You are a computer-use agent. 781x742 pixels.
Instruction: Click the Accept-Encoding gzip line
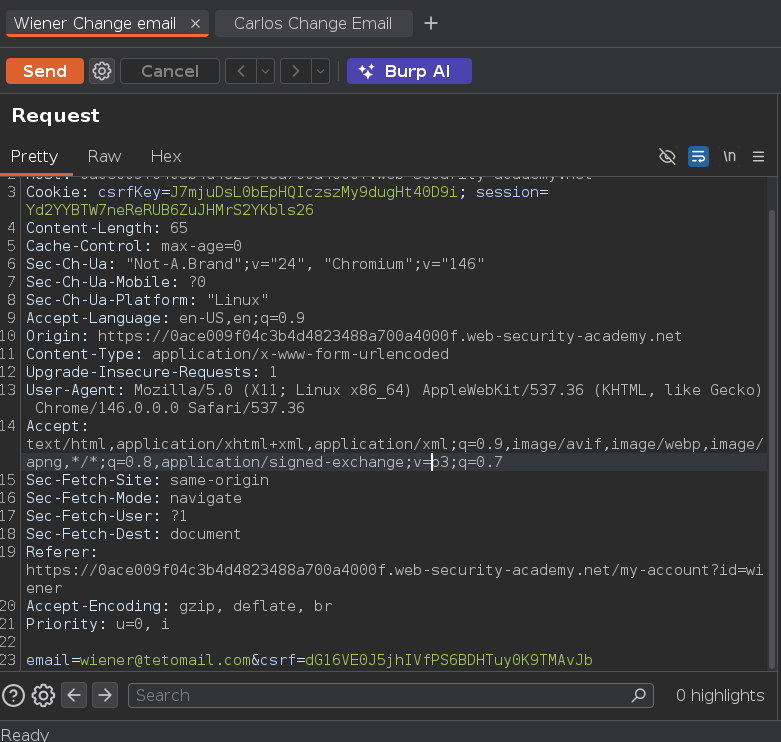click(x=179, y=606)
